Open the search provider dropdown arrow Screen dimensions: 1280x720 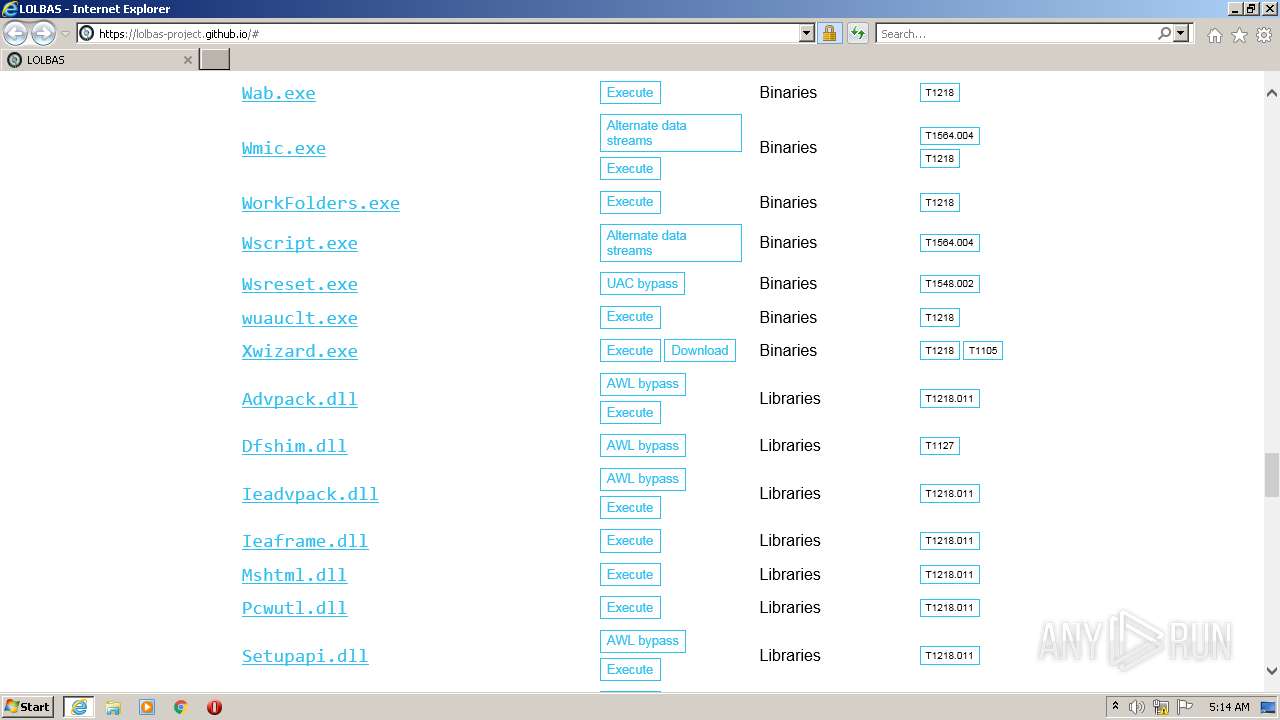coord(1181,33)
